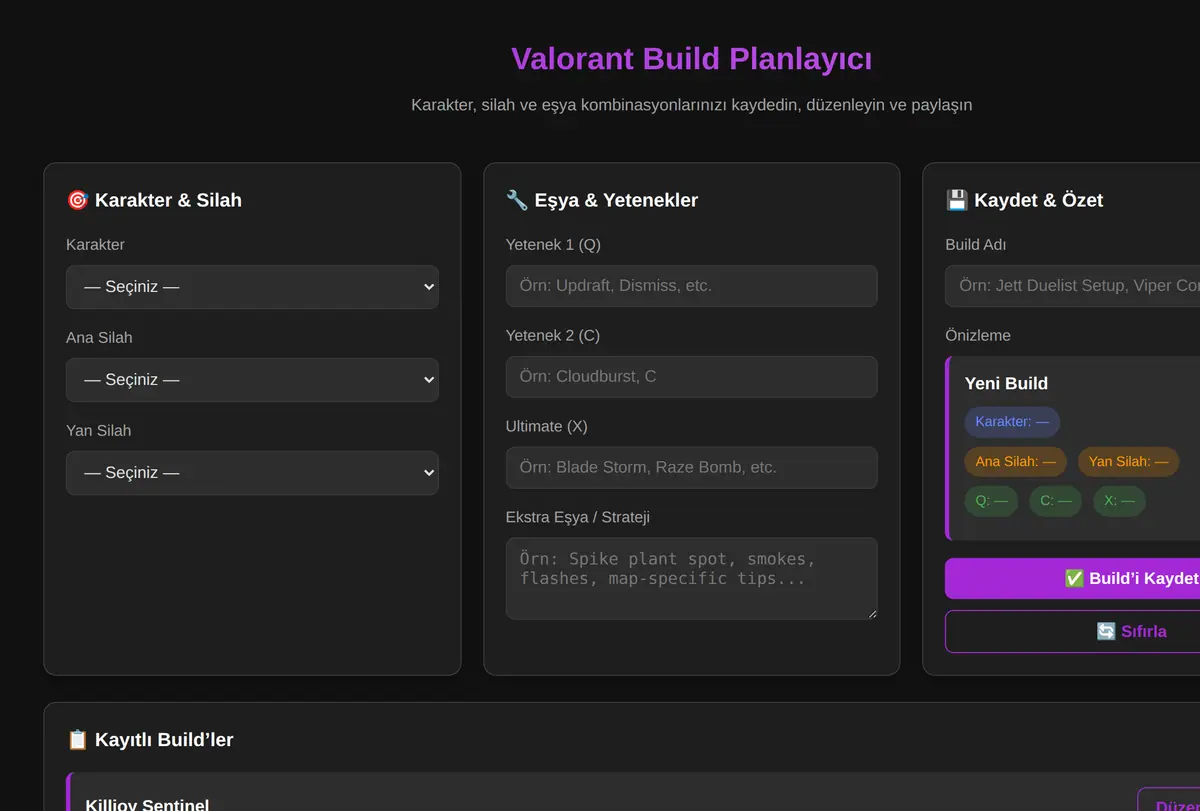Click the Killjoy Sentinel saved build title
1200x811 pixels.
(147, 804)
